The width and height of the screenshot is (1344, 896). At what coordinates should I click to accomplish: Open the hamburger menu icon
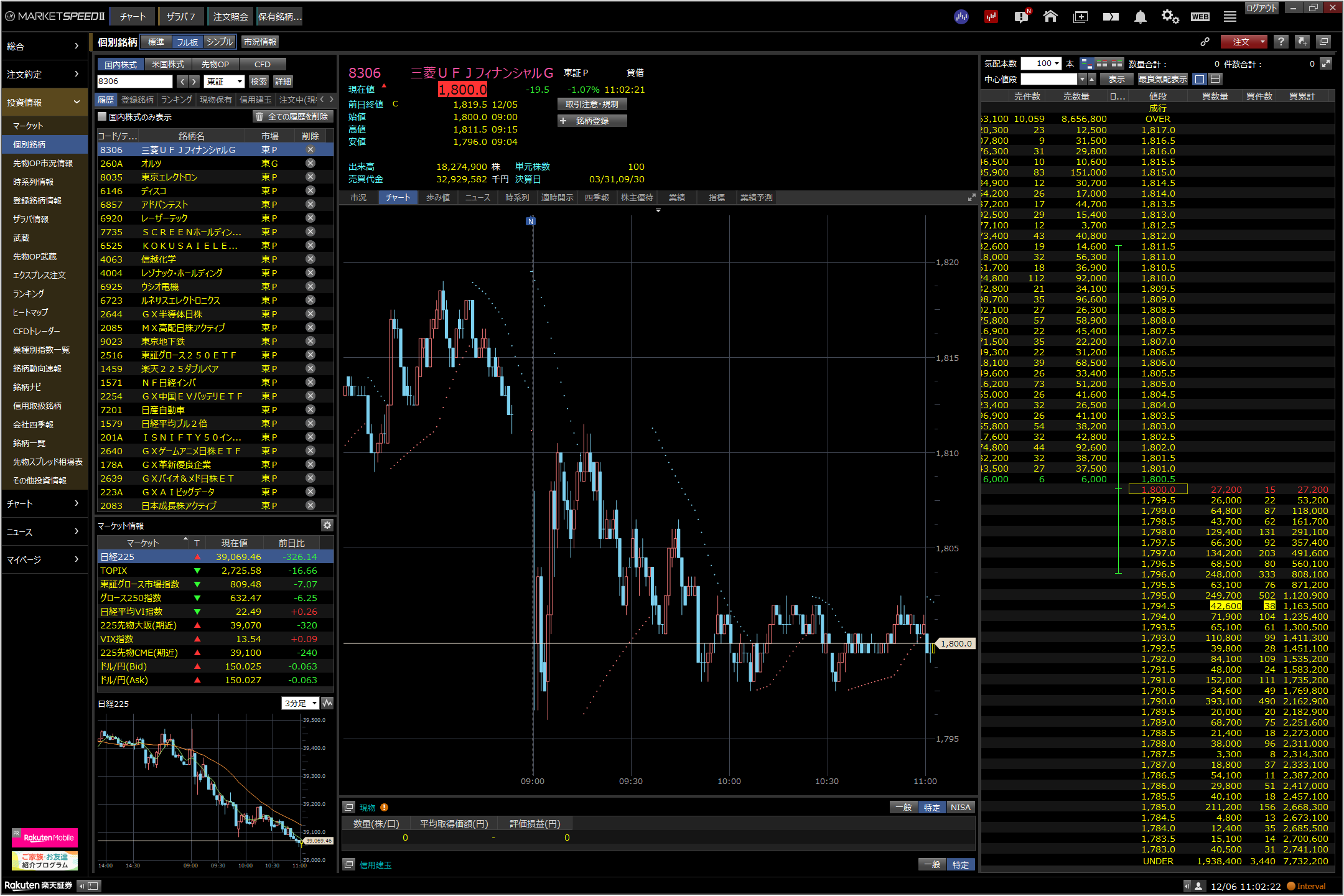(1230, 17)
